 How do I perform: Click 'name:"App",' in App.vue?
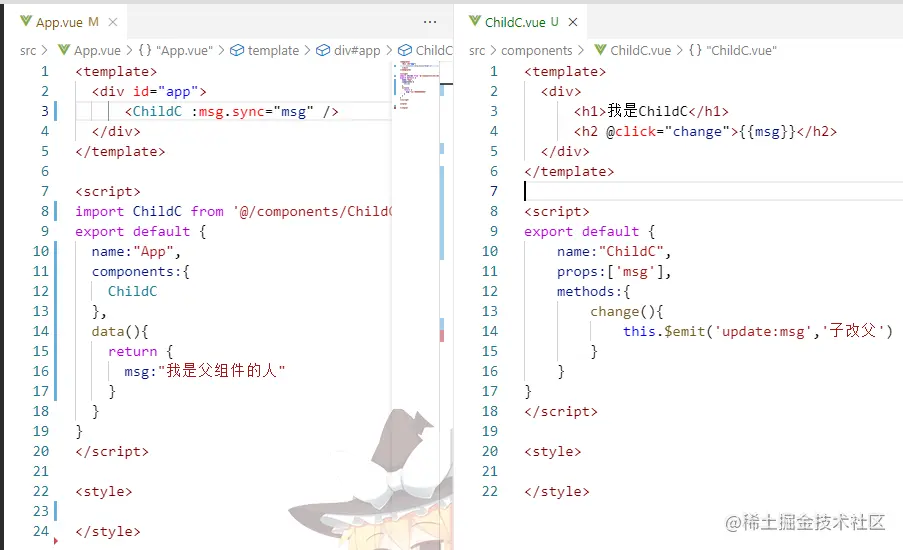coord(136,252)
